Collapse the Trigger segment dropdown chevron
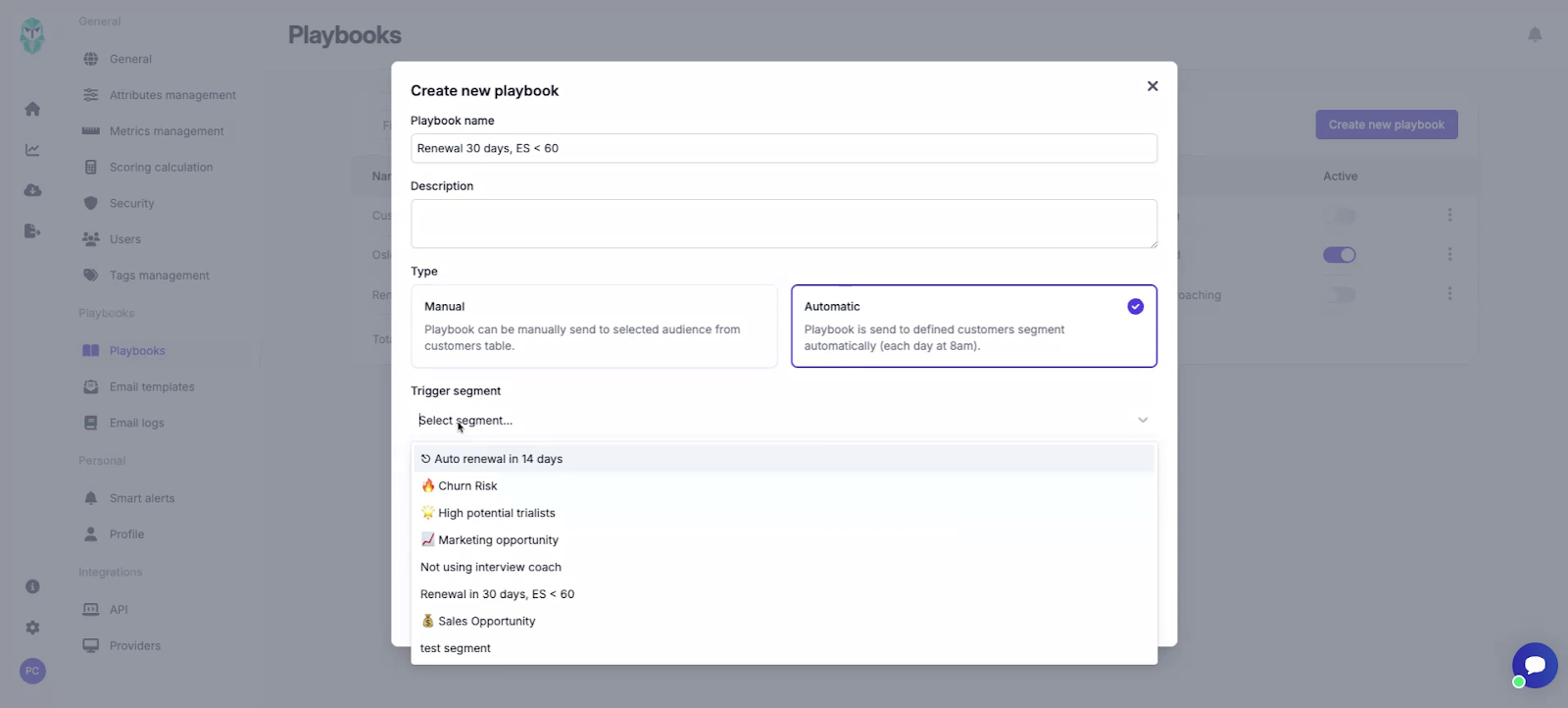The width and height of the screenshot is (1568, 708). pyautogui.click(x=1142, y=420)
